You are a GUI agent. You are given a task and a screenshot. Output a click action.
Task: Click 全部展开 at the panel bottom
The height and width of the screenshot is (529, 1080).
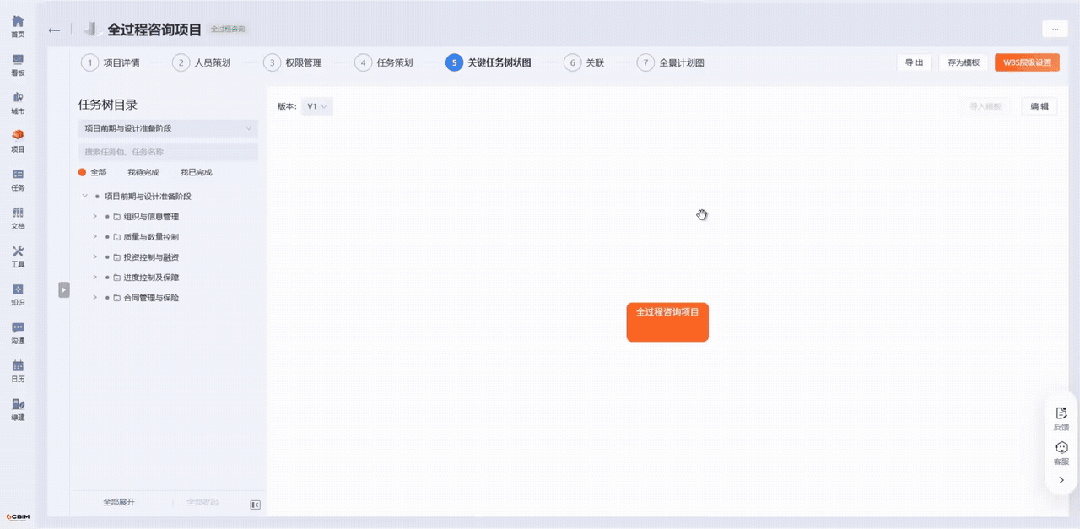coord(119,502)
